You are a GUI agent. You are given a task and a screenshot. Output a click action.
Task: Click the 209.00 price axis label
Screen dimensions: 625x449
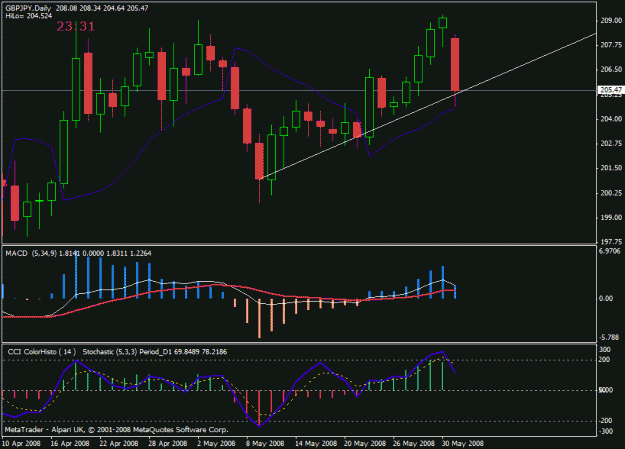click(x=611, y=20)
